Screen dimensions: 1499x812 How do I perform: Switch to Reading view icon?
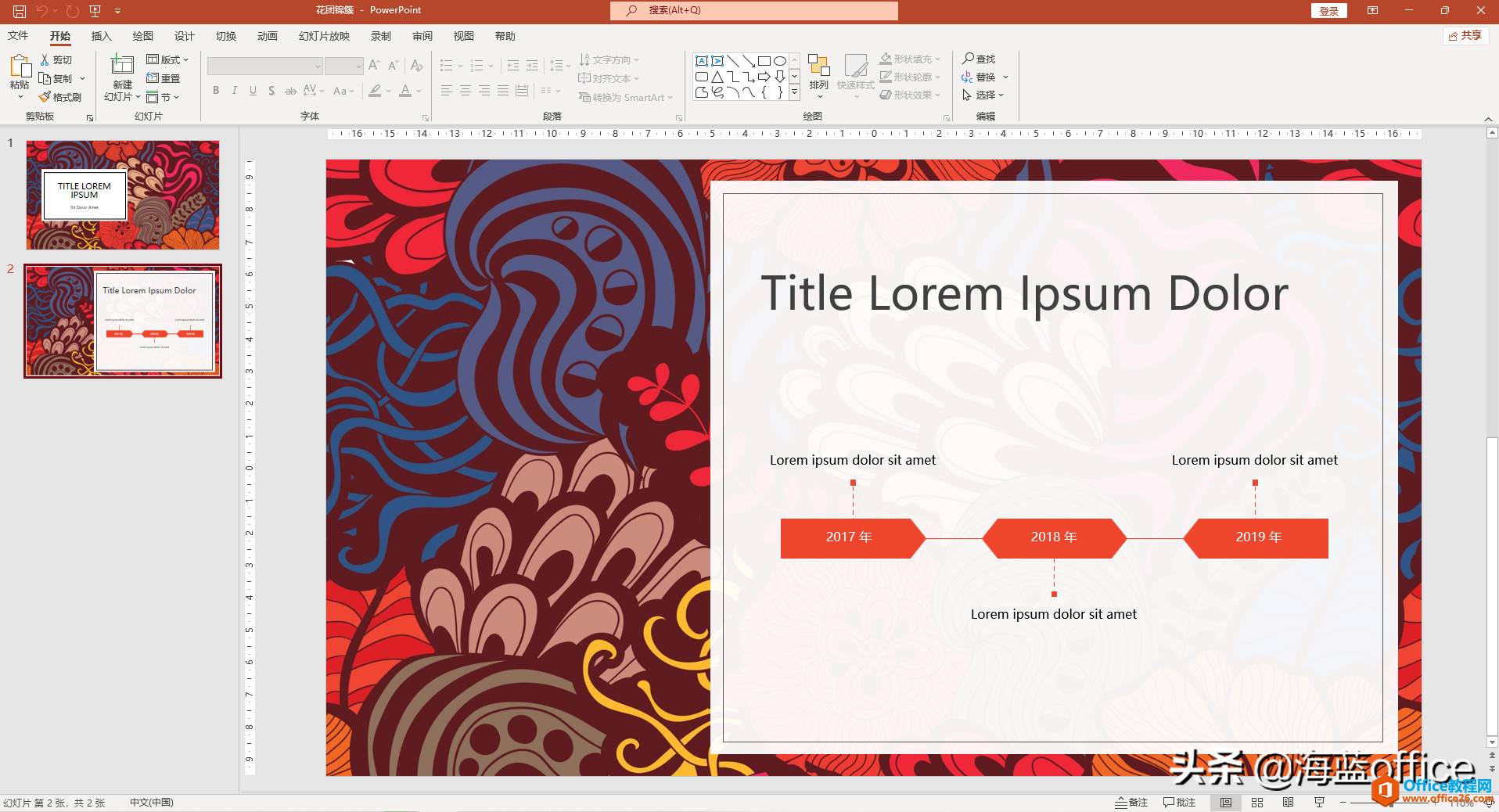(1289, 802)
